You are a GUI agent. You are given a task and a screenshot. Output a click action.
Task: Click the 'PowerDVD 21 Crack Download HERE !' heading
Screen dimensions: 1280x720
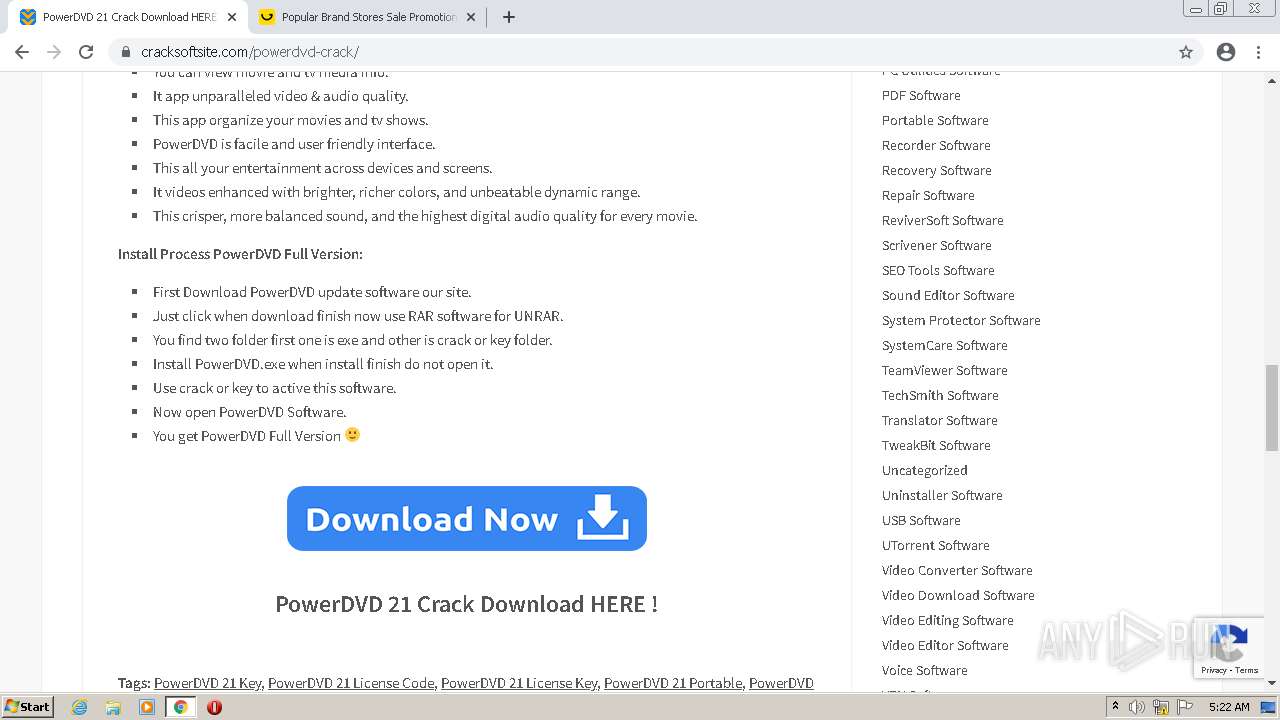tap(467, 604)
